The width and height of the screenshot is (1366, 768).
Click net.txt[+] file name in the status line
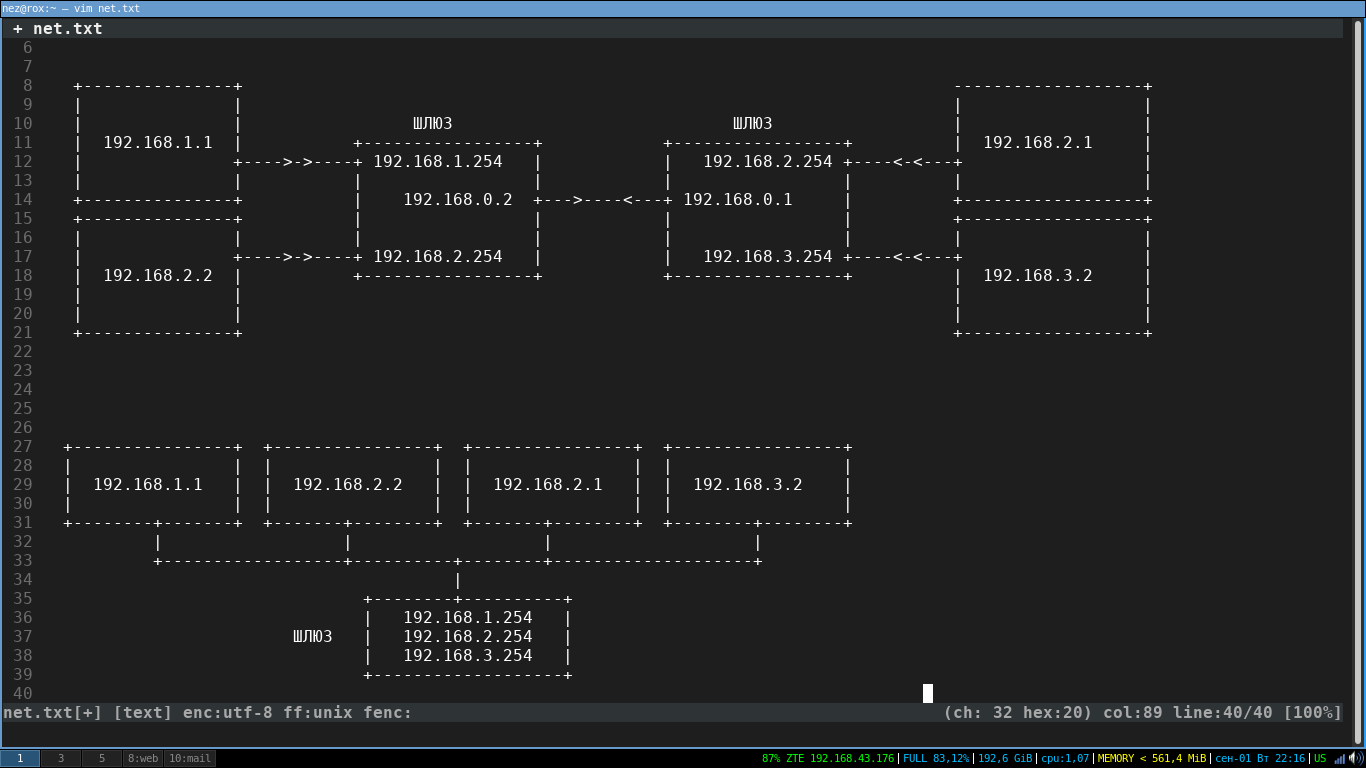click(x=53, y=712)
